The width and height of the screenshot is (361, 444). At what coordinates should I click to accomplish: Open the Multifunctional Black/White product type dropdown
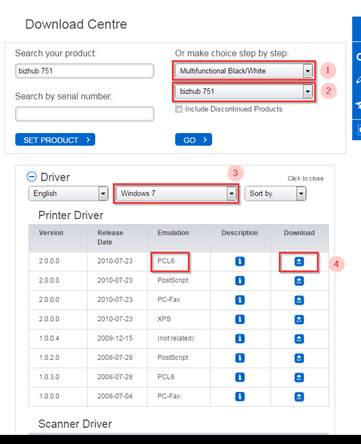pos(244,71)
